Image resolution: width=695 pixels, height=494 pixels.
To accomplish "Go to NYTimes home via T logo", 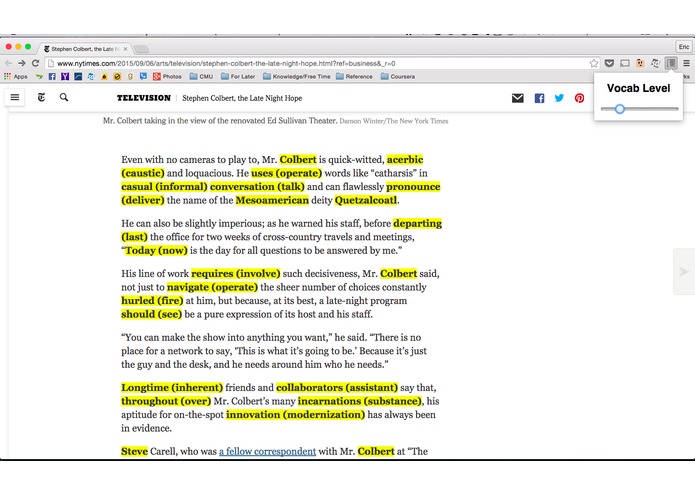I will pyautogui.click(x=41, y=97).
